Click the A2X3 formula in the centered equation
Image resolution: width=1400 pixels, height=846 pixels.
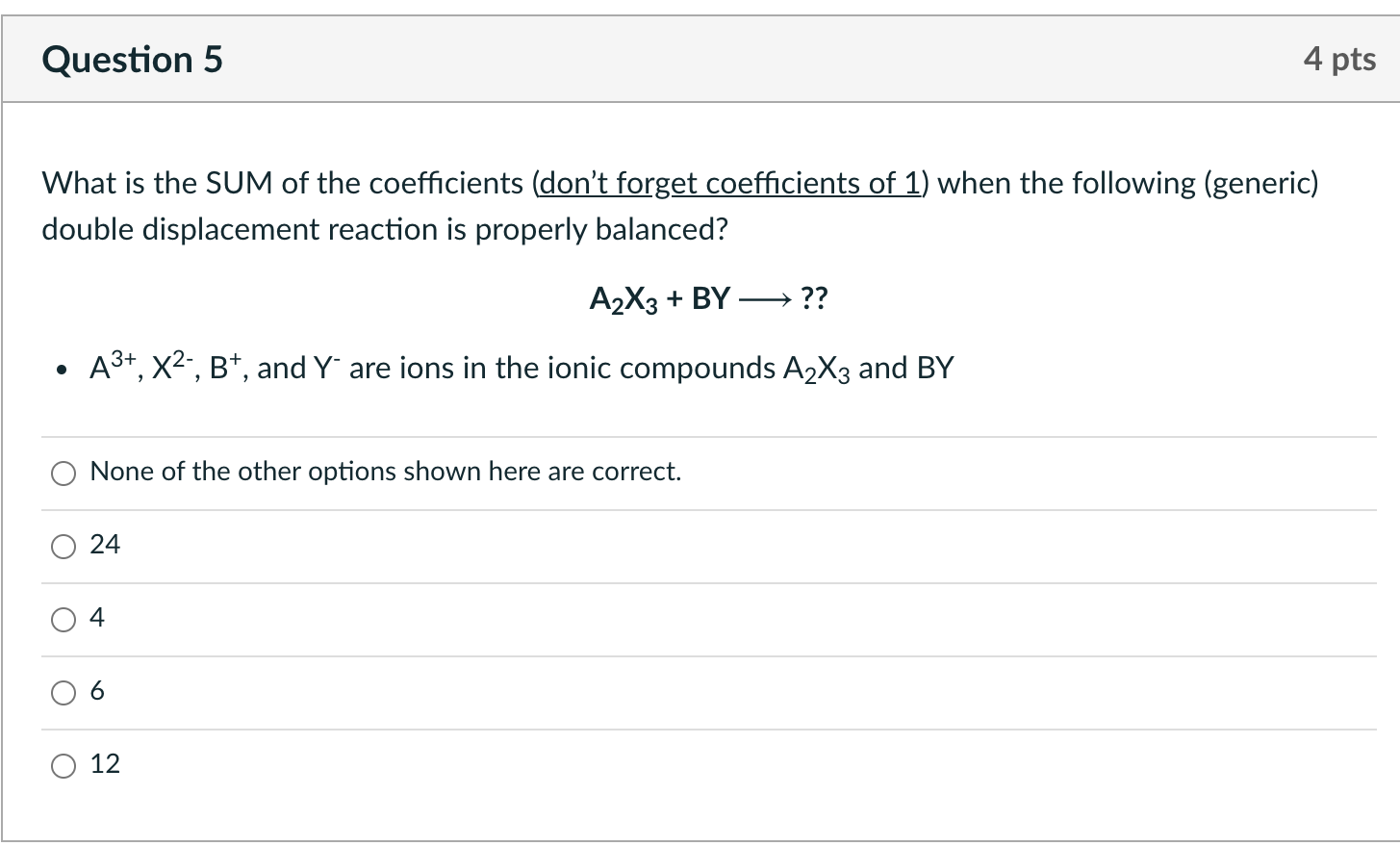[x=624, y=299]
